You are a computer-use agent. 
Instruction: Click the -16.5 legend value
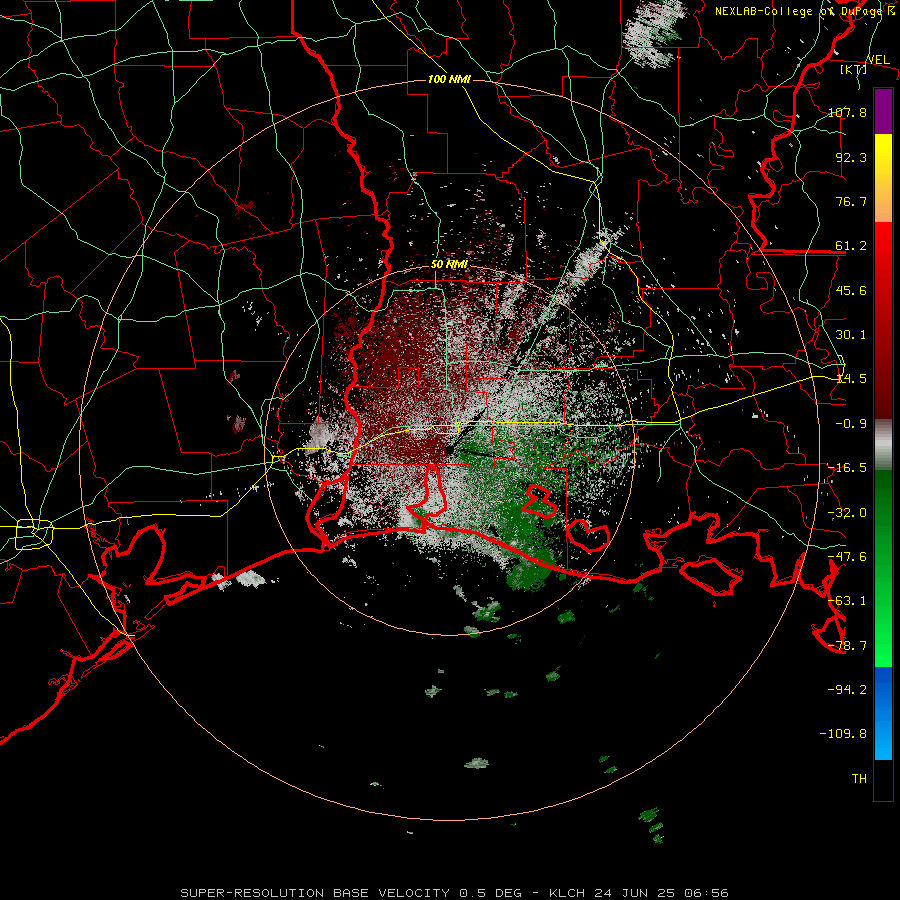(x=847, y=467)
